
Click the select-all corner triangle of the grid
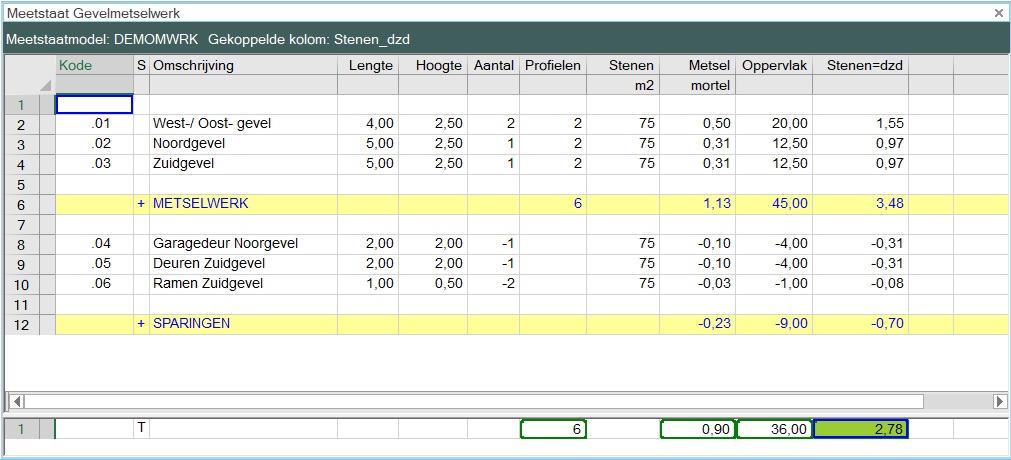pos(45,86)
